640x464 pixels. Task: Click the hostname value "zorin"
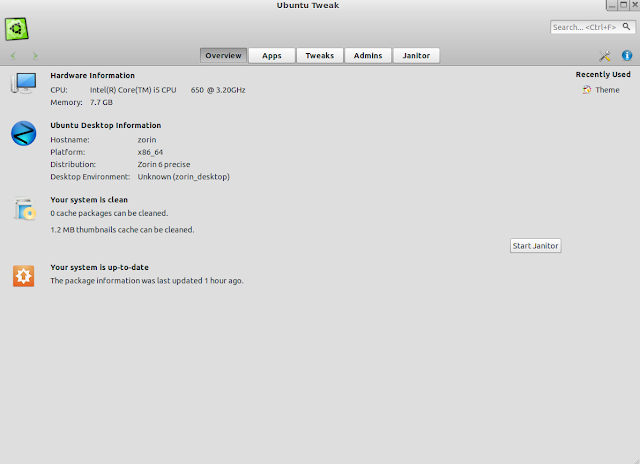coord(147,140)
